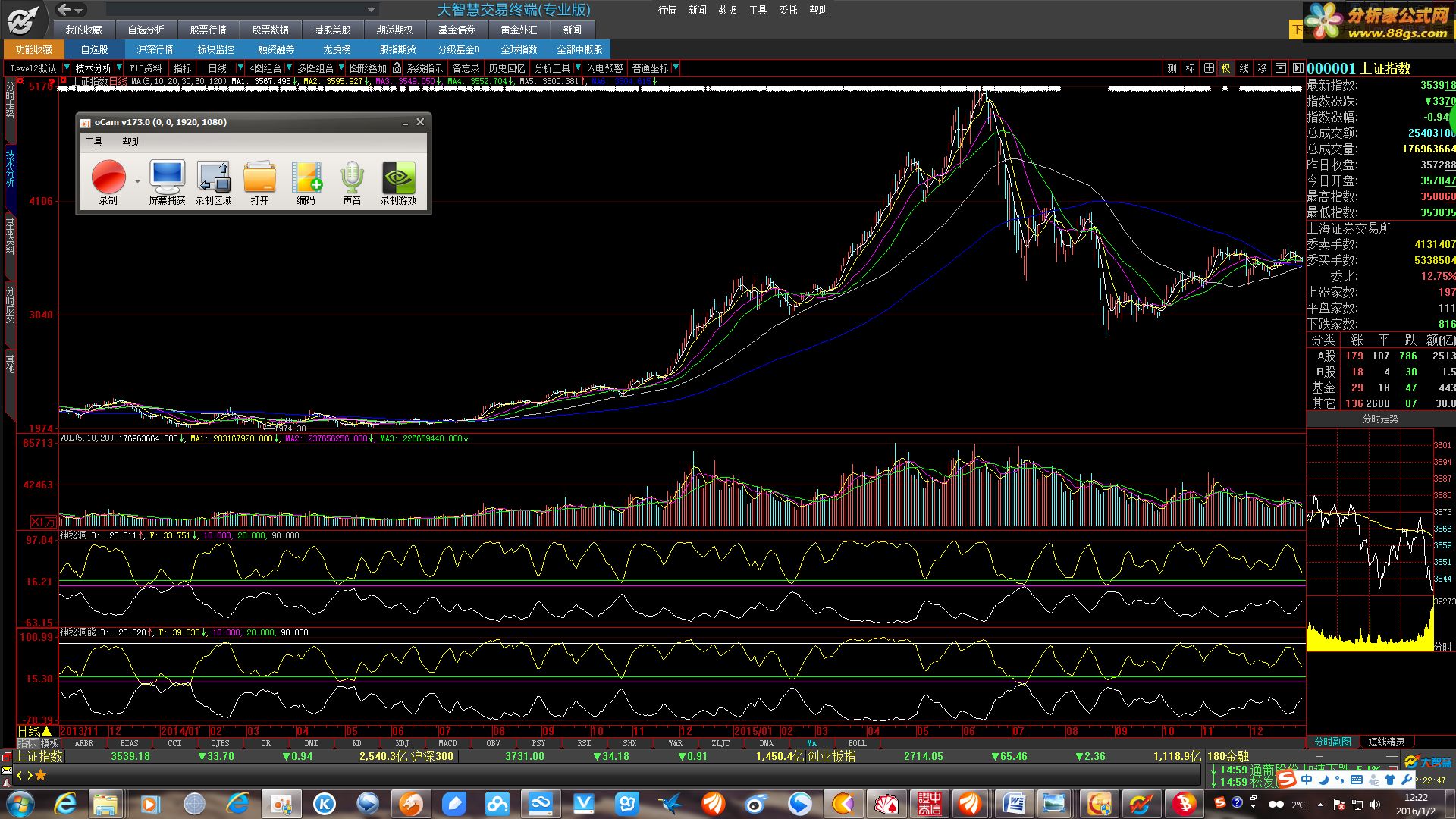Open the 行情 menu in title bar
The width and height of the screenshot is (1456, 819).
click(x=667, y=10)
